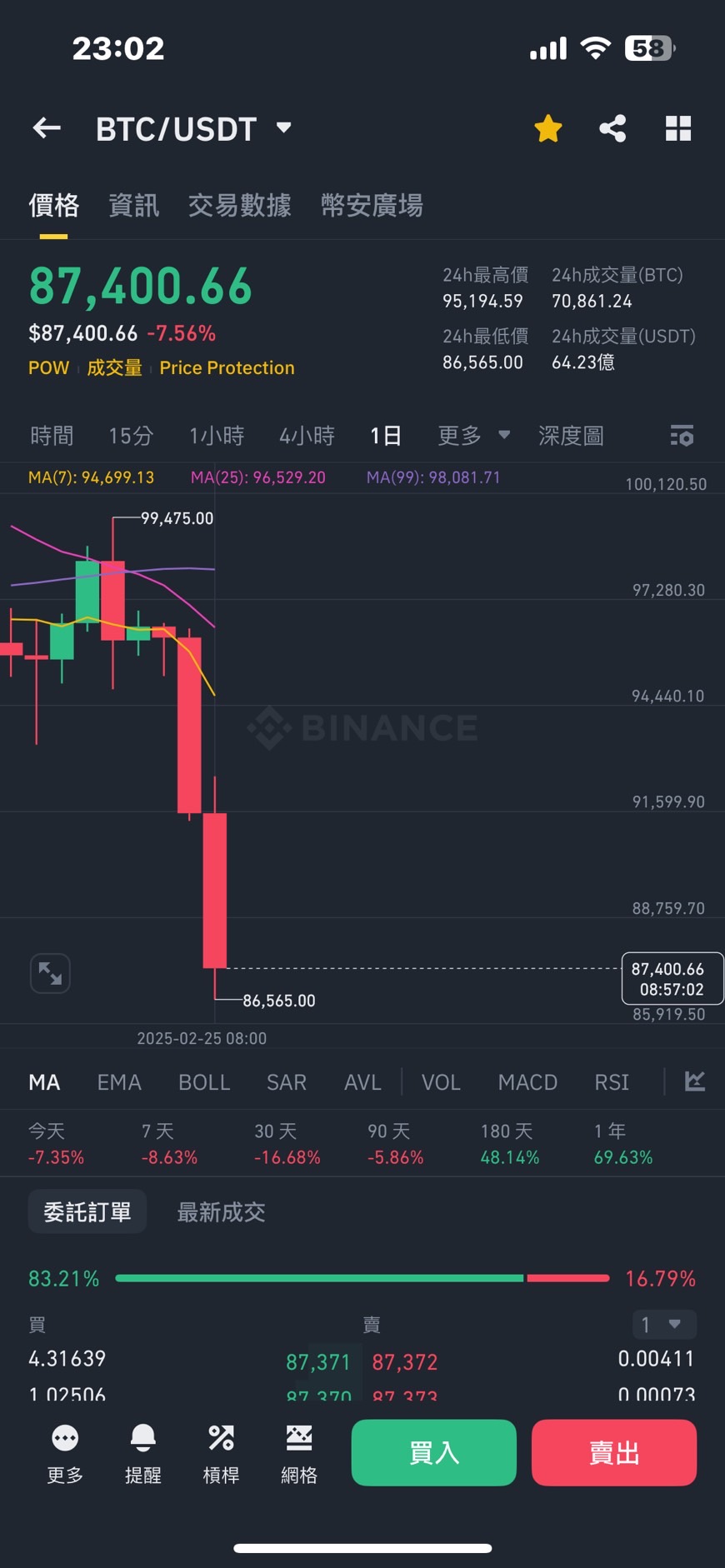Viewport: 725px width, 1568px height.
Task: Toggle the favorite star for BTC/USDT
Action: (547, 129)
